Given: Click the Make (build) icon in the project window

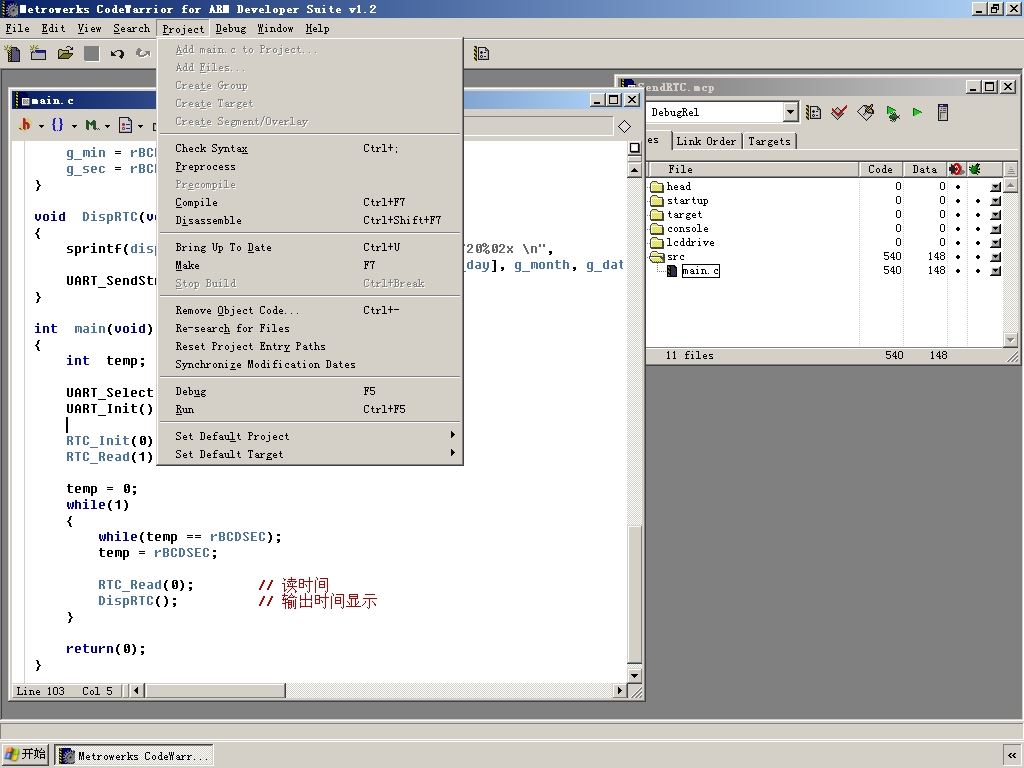Looking at the screenshot, I should (865, 112).
